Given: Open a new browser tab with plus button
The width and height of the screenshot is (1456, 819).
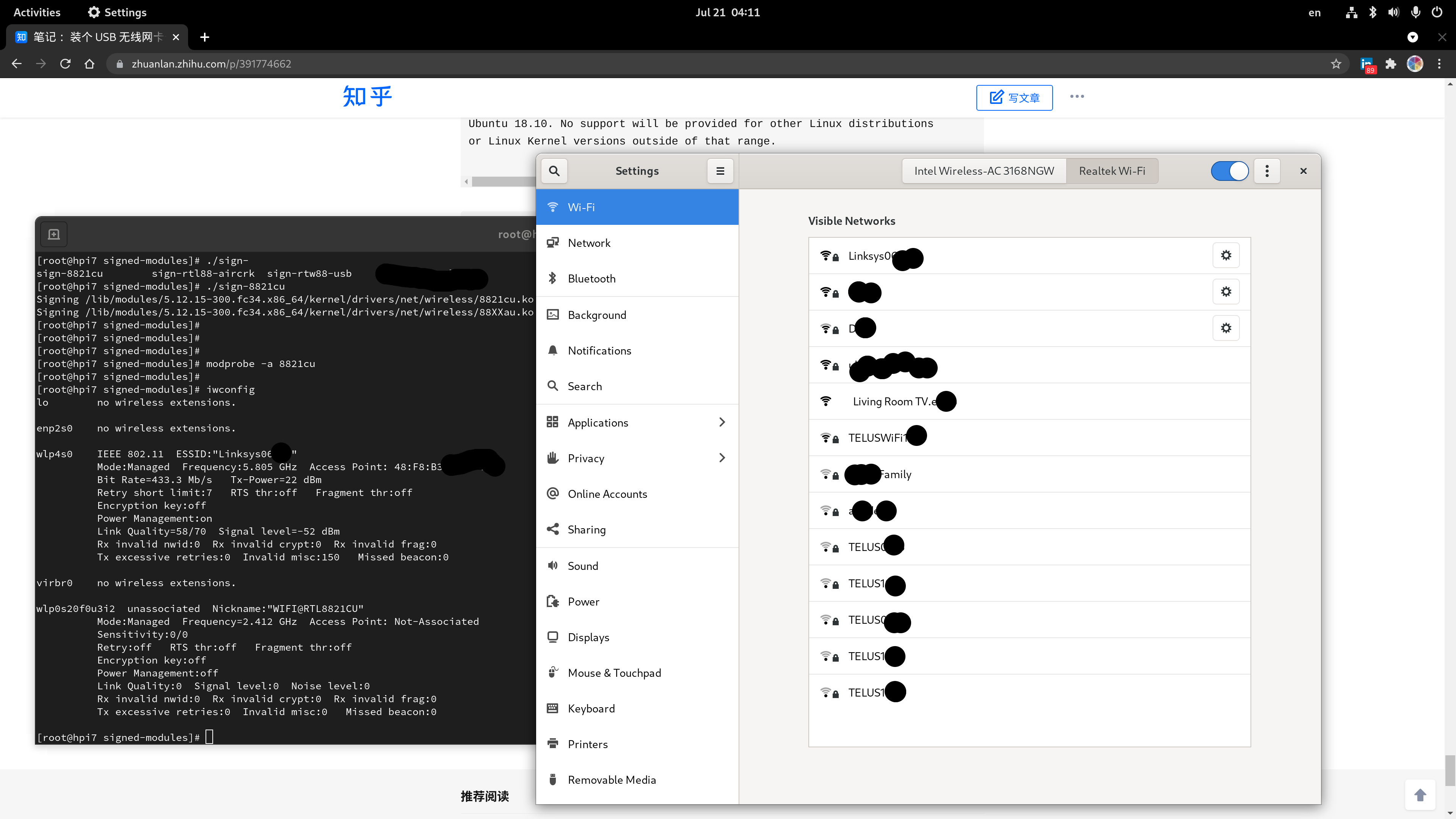Looking at the screenshot, I should (205, 37).
